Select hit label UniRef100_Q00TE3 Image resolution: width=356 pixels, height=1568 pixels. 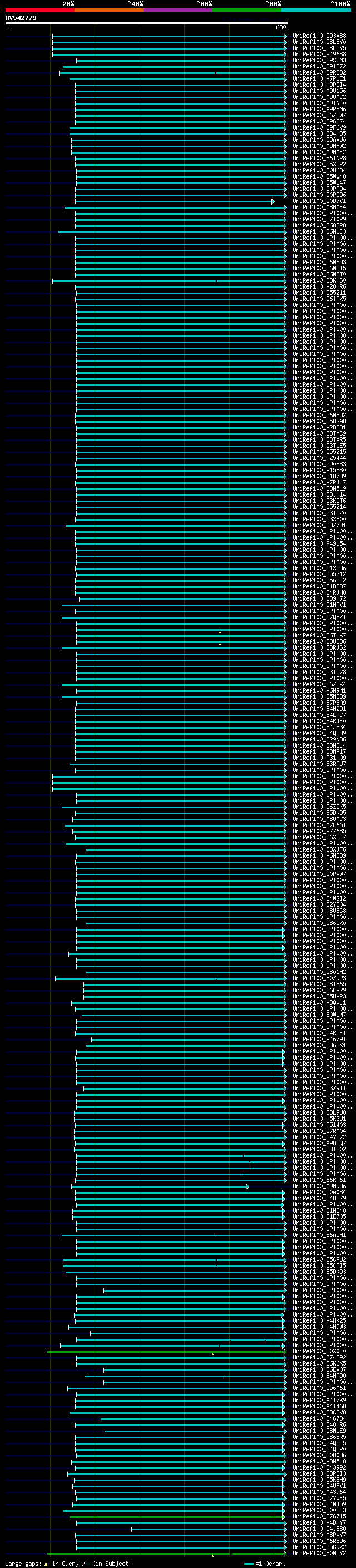319,1510
